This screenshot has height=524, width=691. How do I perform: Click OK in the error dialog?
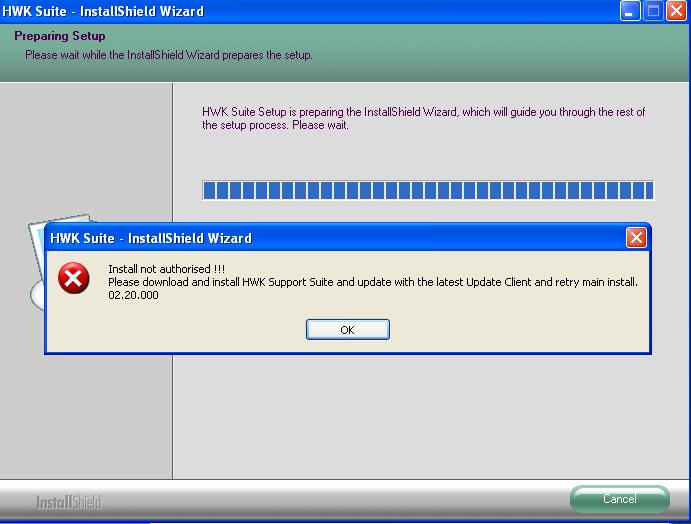348,330
